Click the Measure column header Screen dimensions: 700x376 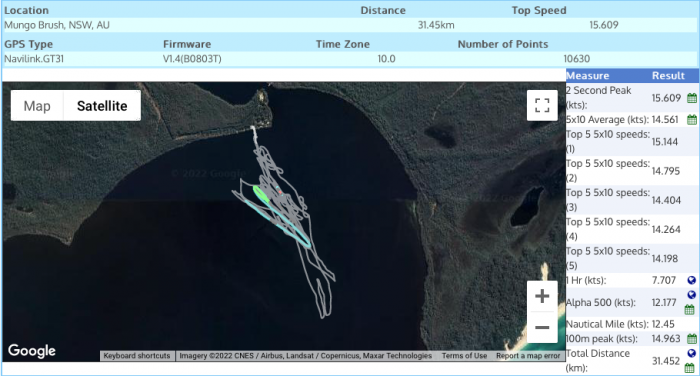(x=588, y=75)
